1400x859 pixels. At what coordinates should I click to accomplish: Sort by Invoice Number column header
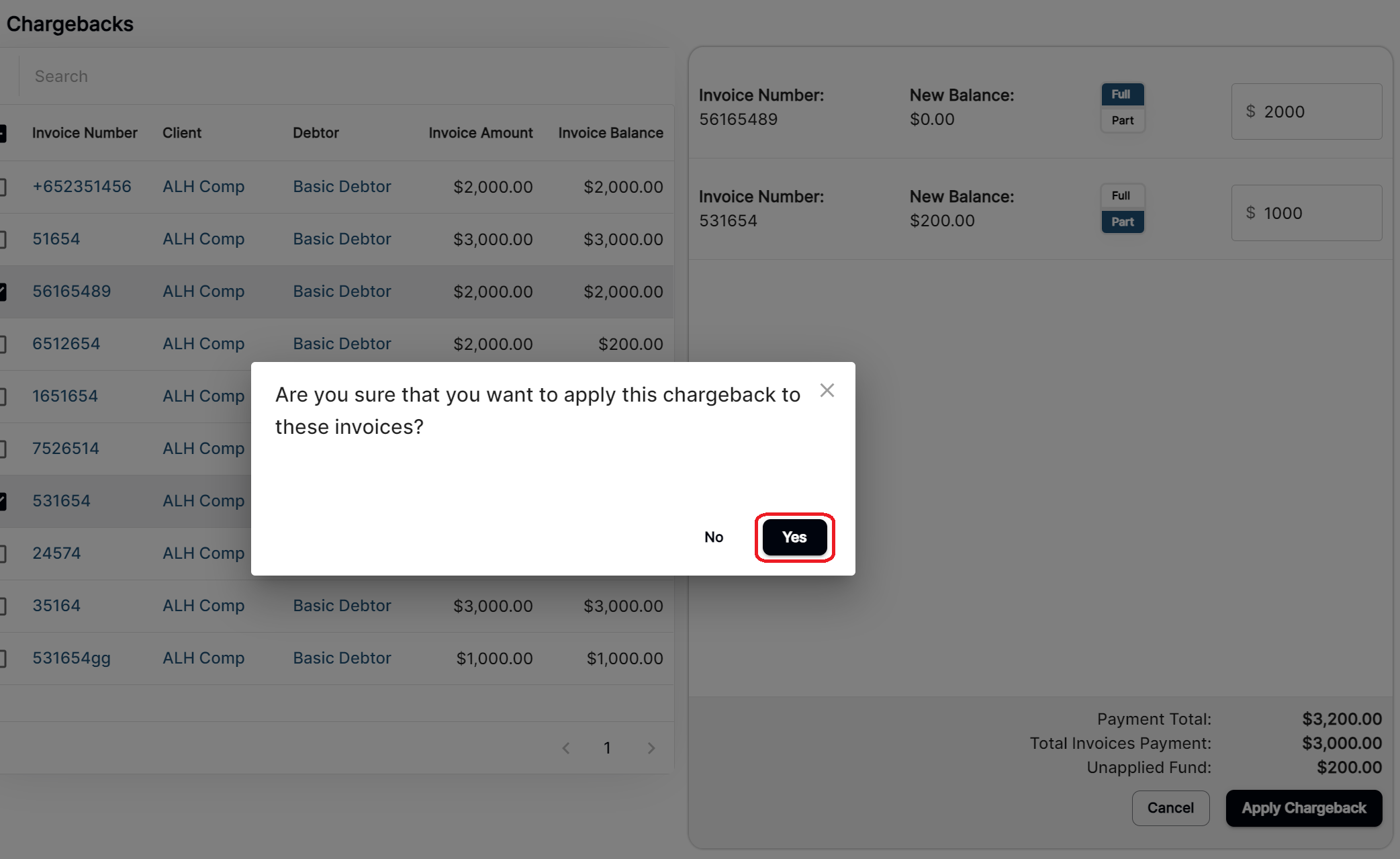85,133
